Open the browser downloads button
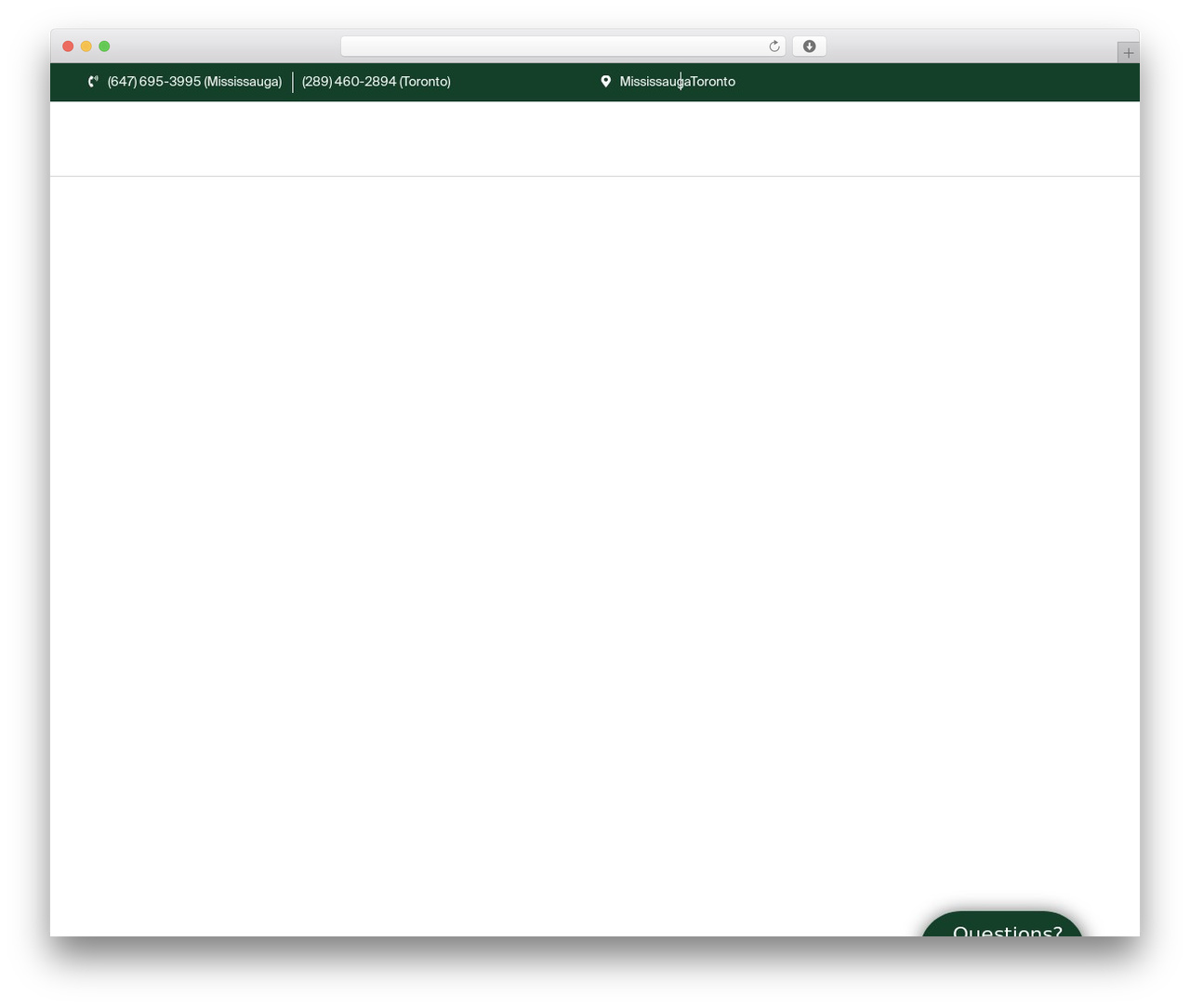 pos(809,46)
